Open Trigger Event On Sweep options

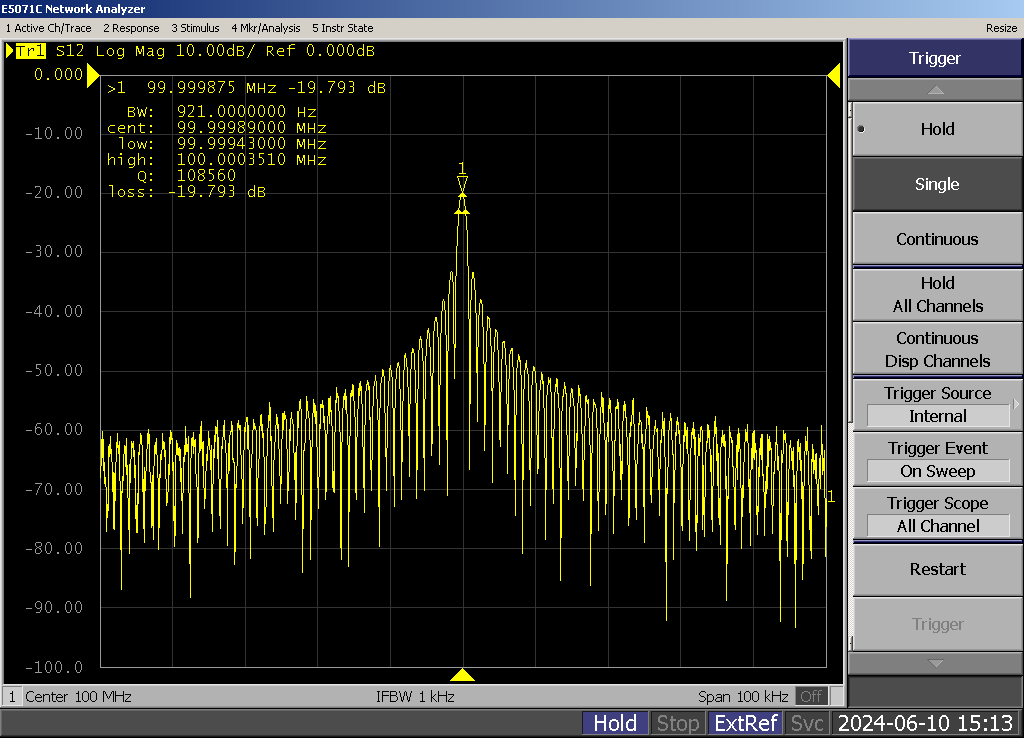936,460
